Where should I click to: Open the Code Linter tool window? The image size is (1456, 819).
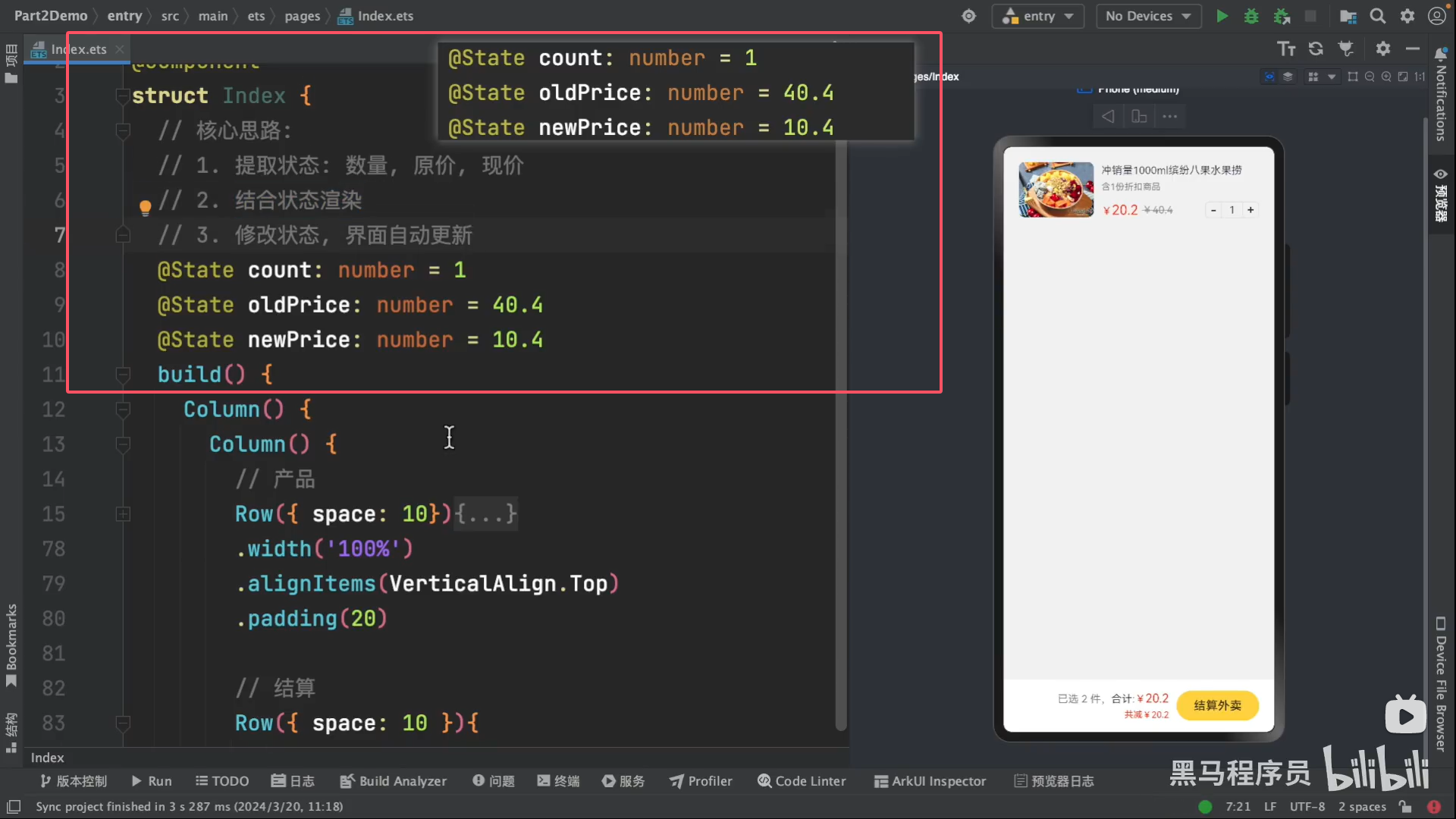point(802,781)
